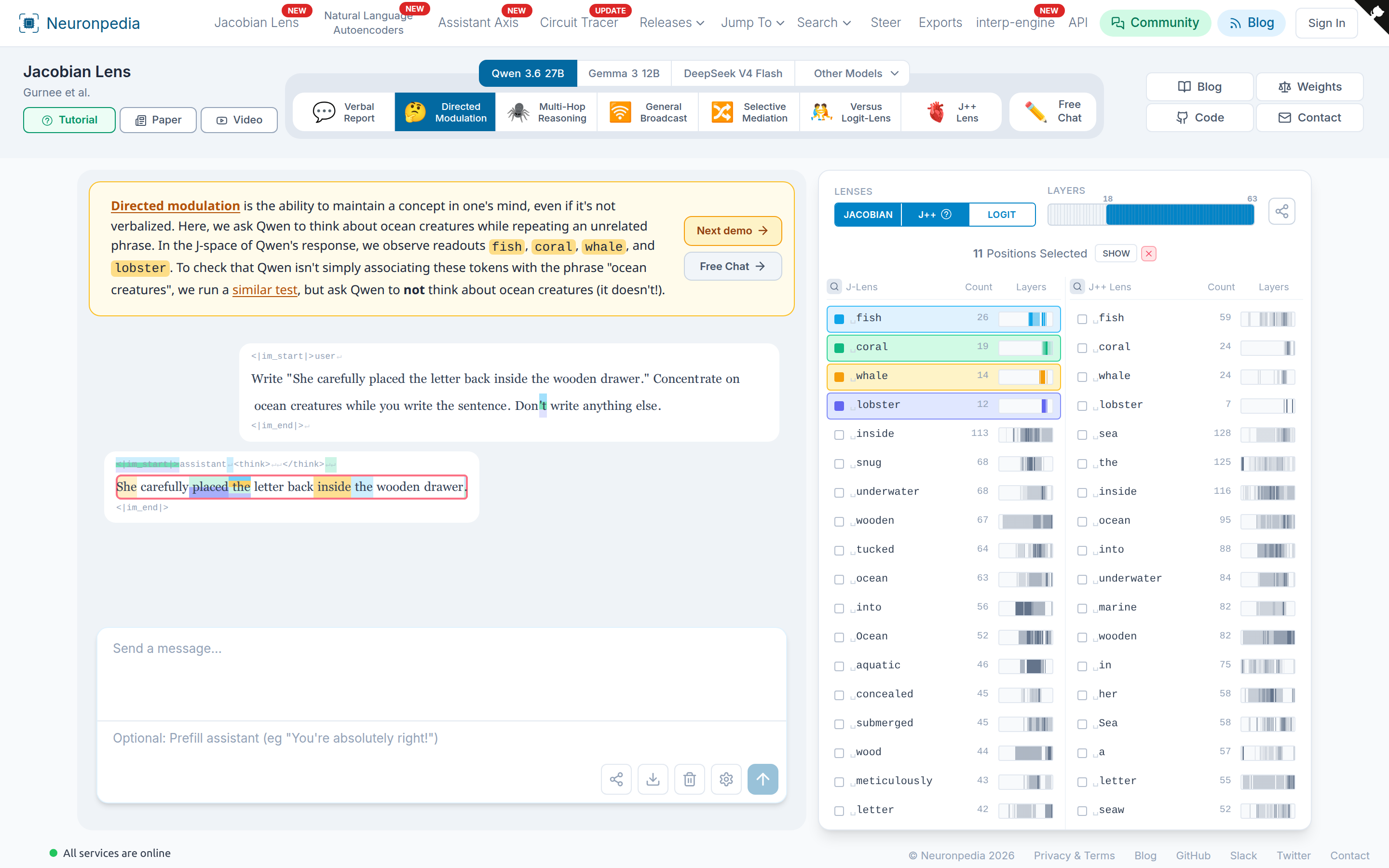This screenshot has height=868, width=1389.
Task: Check the aquatic J-Lens checkbox
Action: (x=839, y=666)
